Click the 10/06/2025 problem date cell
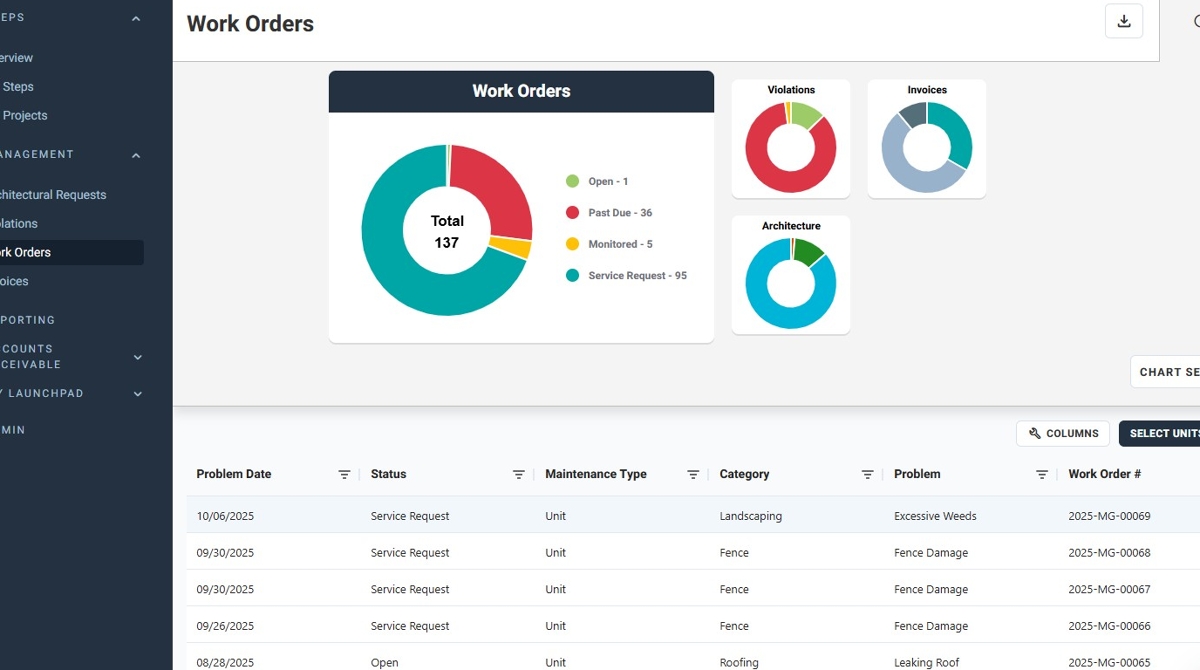The width and height of the screenshot is (1200, 670). tap(225, 517)
